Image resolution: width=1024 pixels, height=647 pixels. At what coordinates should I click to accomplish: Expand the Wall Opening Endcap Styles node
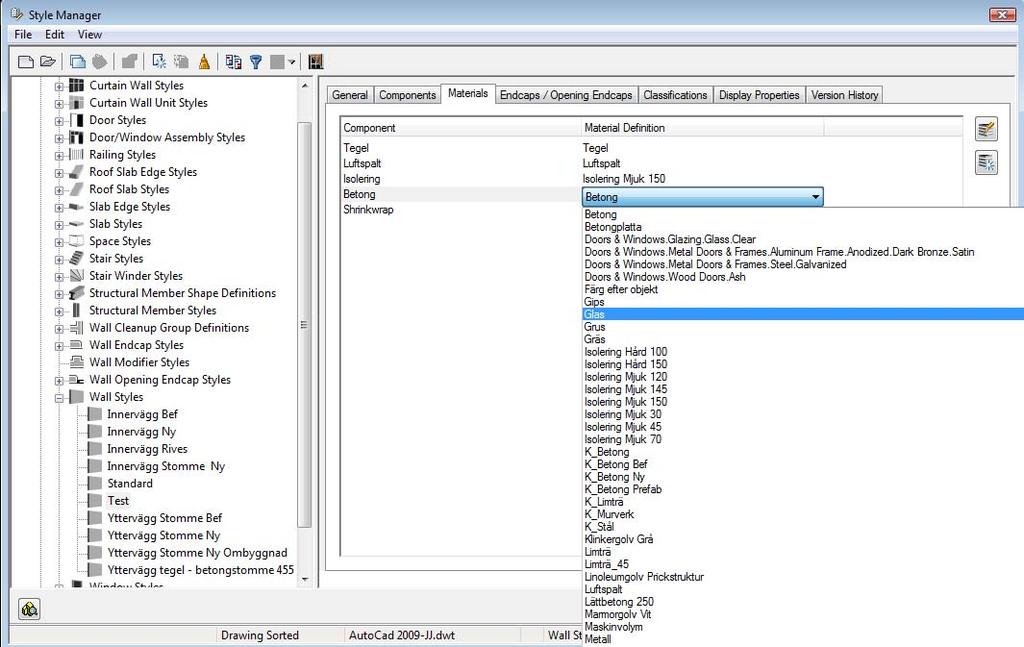coord(59,380)
